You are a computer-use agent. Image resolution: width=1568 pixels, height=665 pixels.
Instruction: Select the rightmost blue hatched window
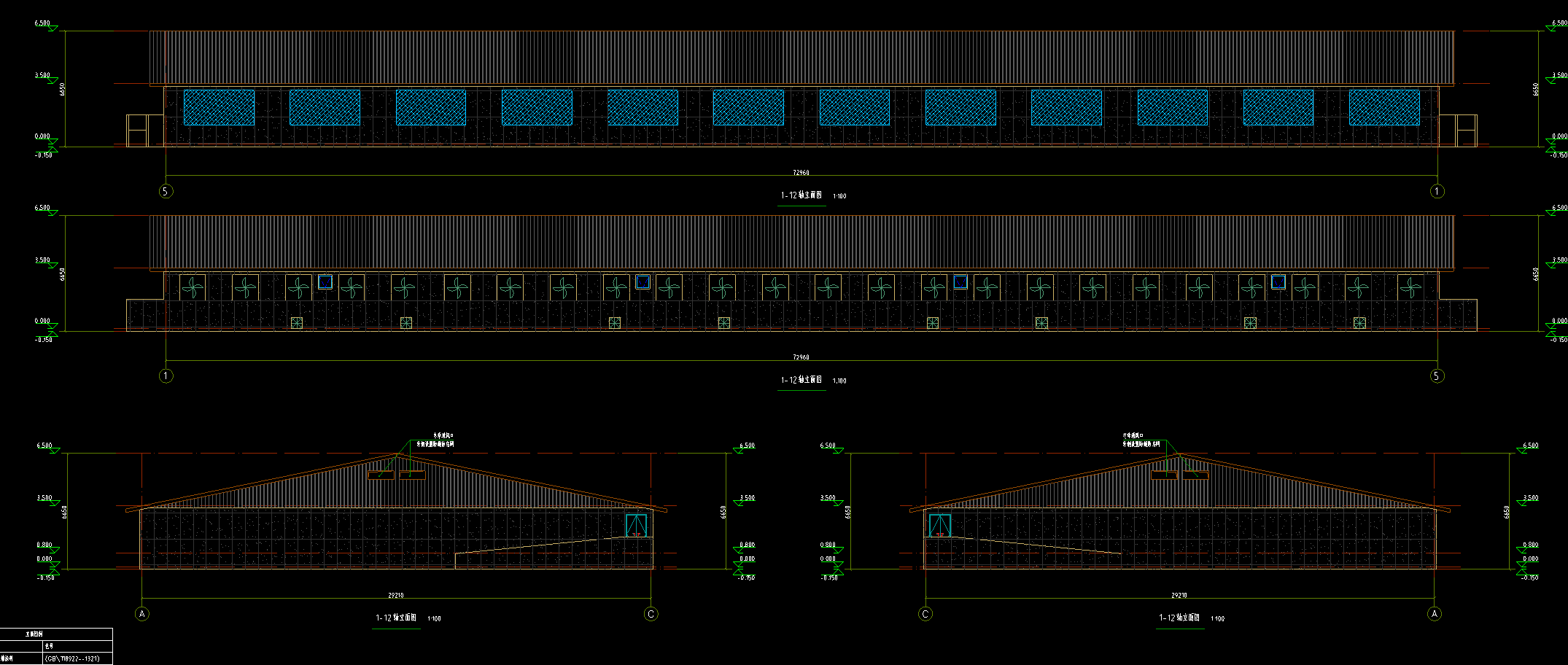1383,107
